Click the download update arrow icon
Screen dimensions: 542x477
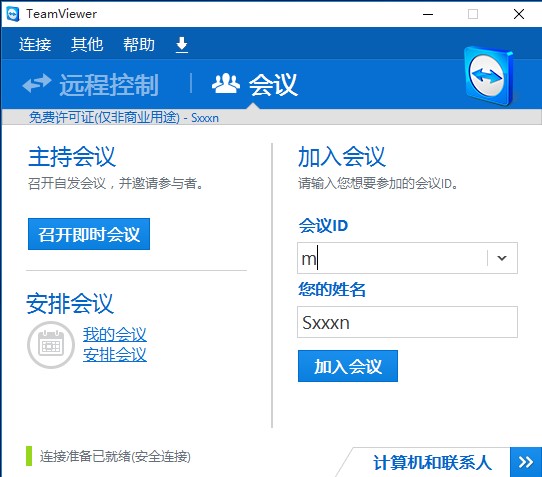tap(182, 45)
